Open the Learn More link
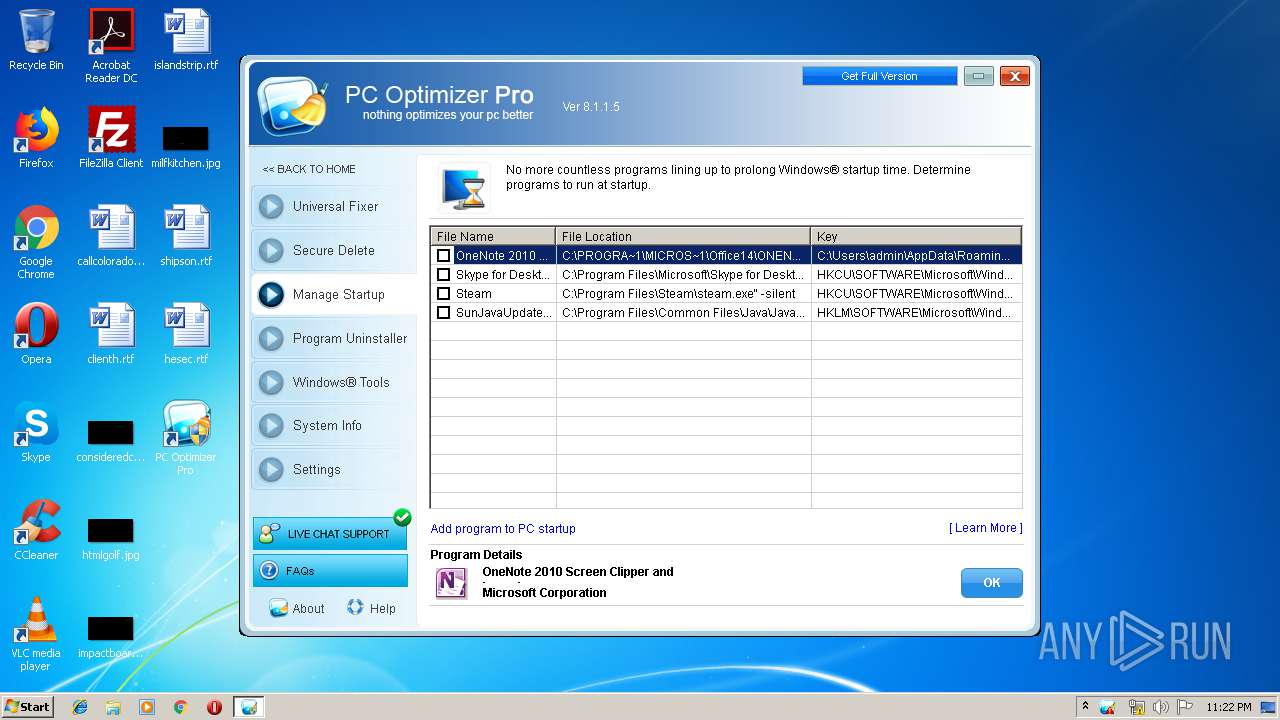The height and width of the screenshot is (720, 1280). 985,528
